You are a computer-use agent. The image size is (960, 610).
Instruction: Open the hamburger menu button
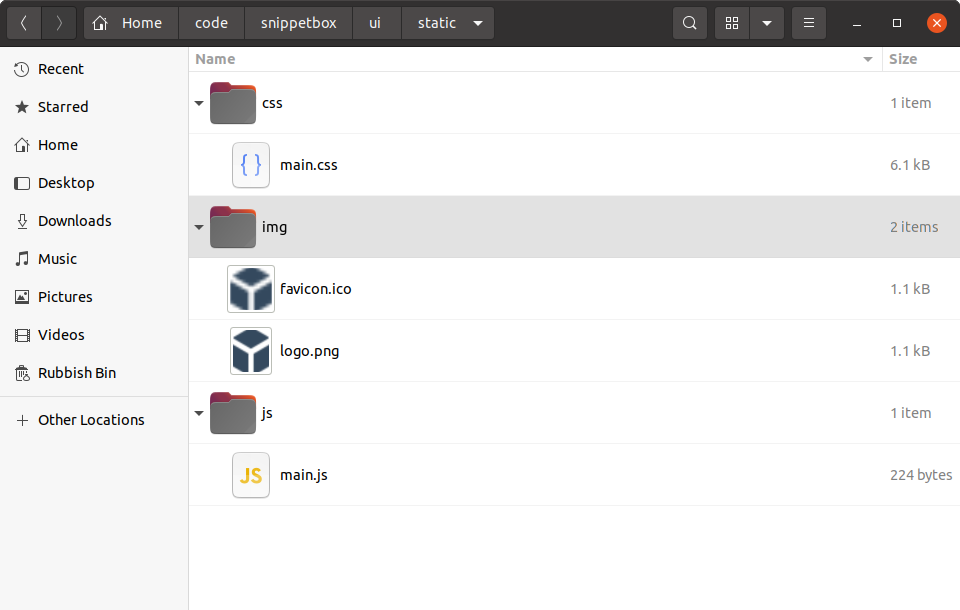click(x=809, y=23)
